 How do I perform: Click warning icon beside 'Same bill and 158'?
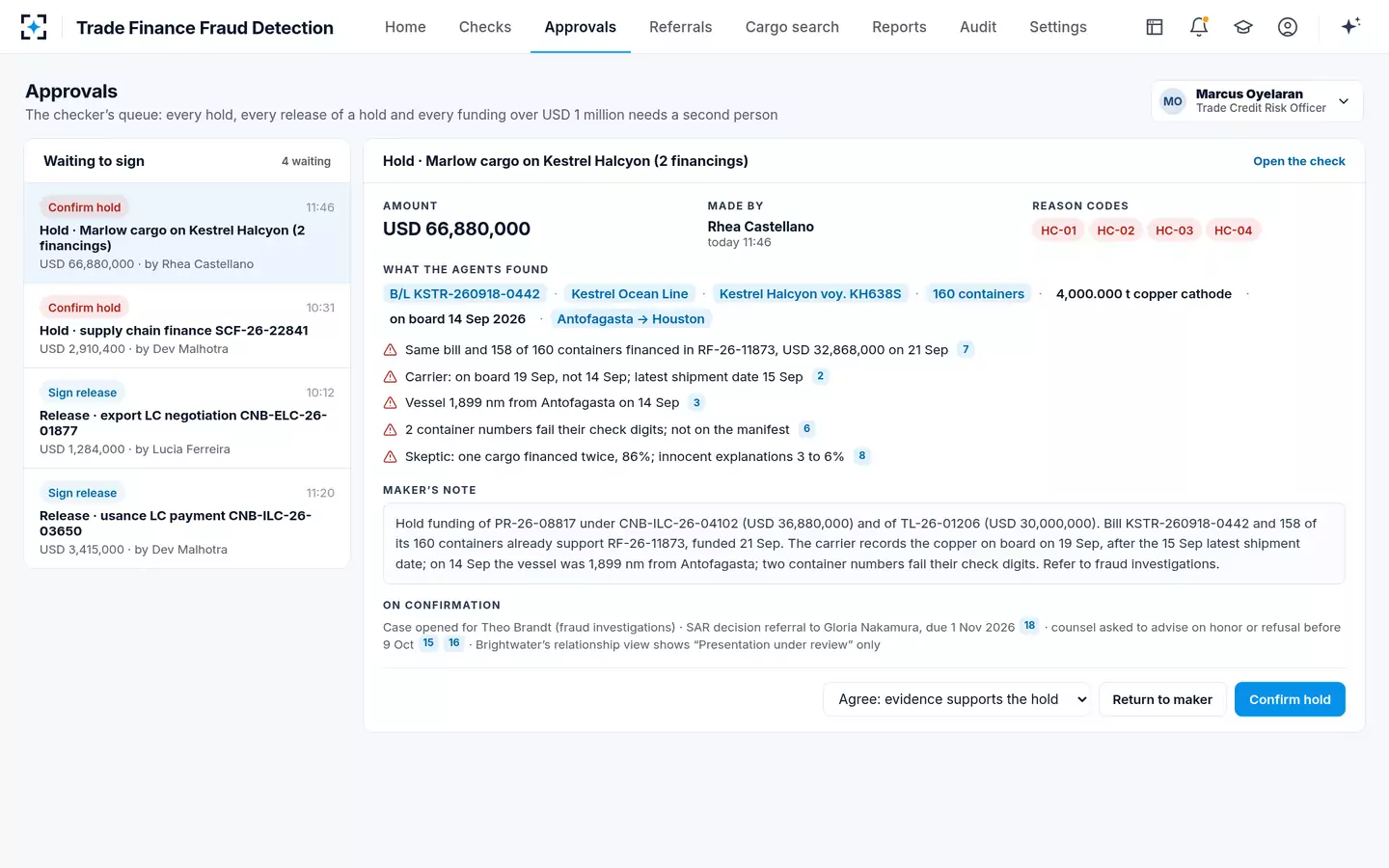pos(391,350)
